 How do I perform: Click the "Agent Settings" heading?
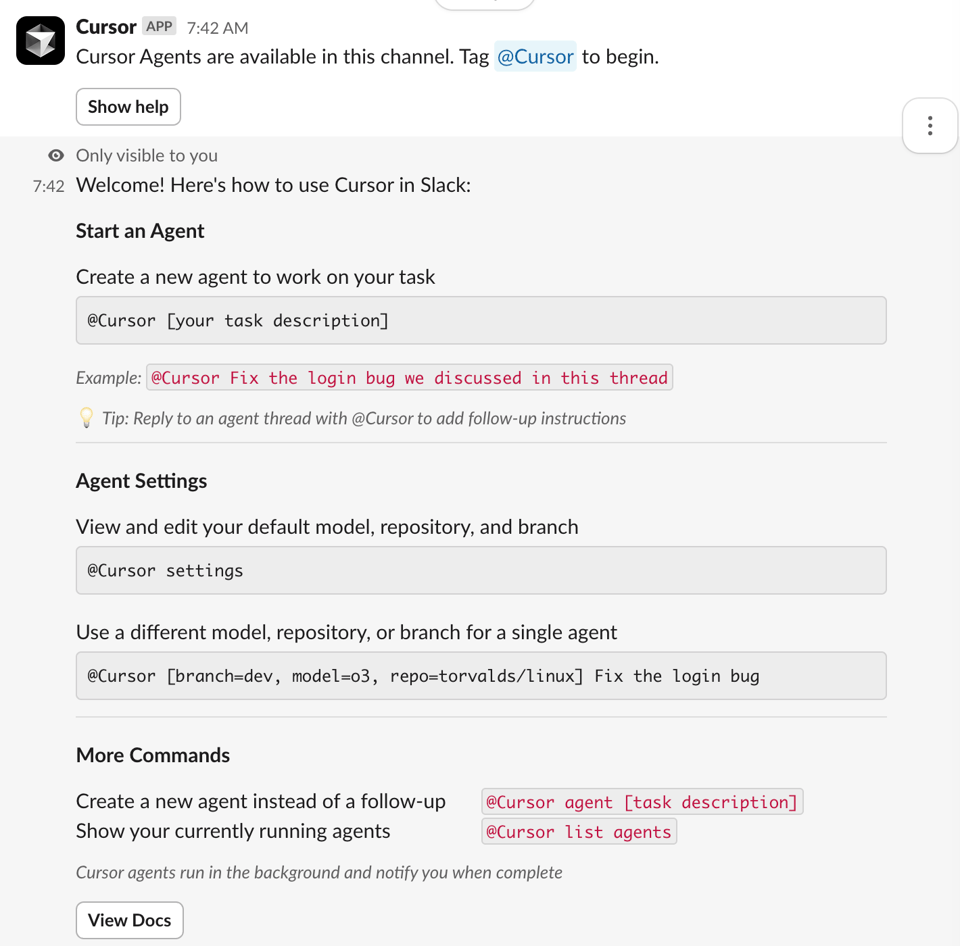[142, 481]
